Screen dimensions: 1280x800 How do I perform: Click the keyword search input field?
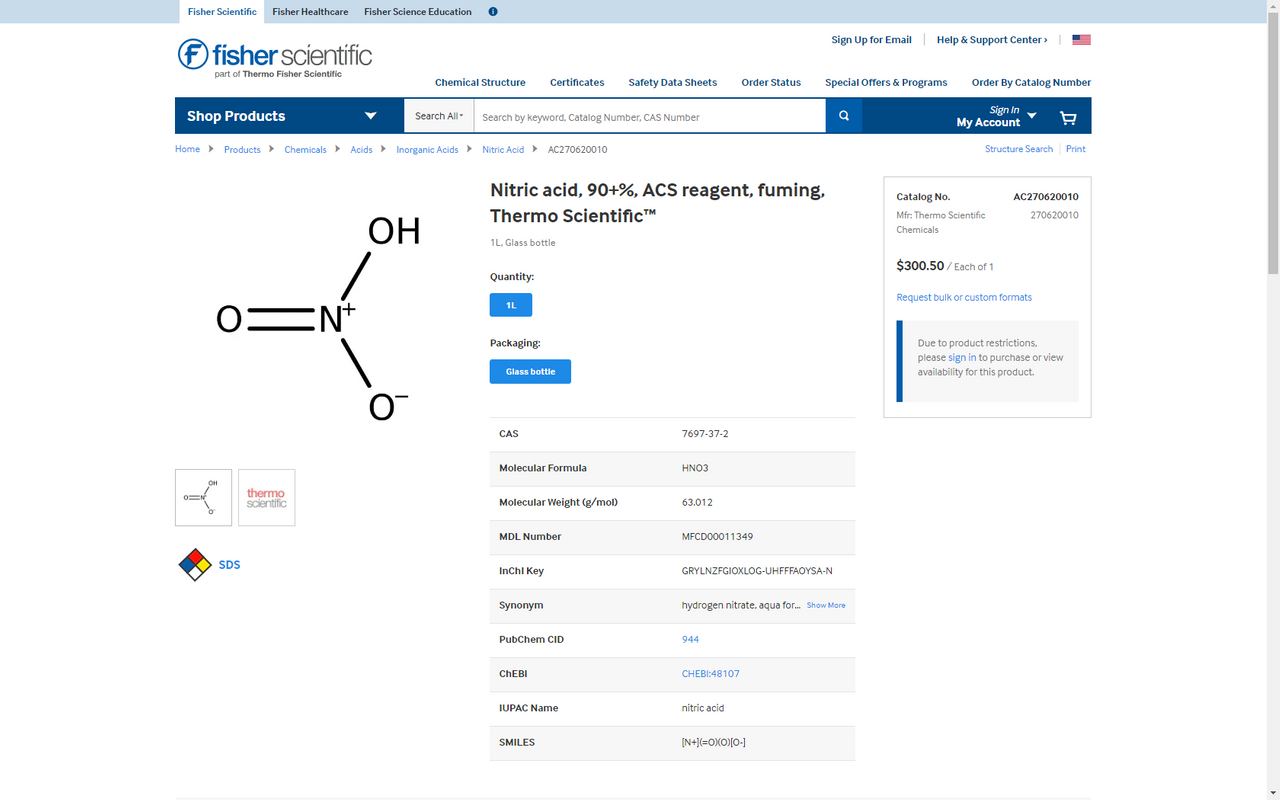point(650,116)
